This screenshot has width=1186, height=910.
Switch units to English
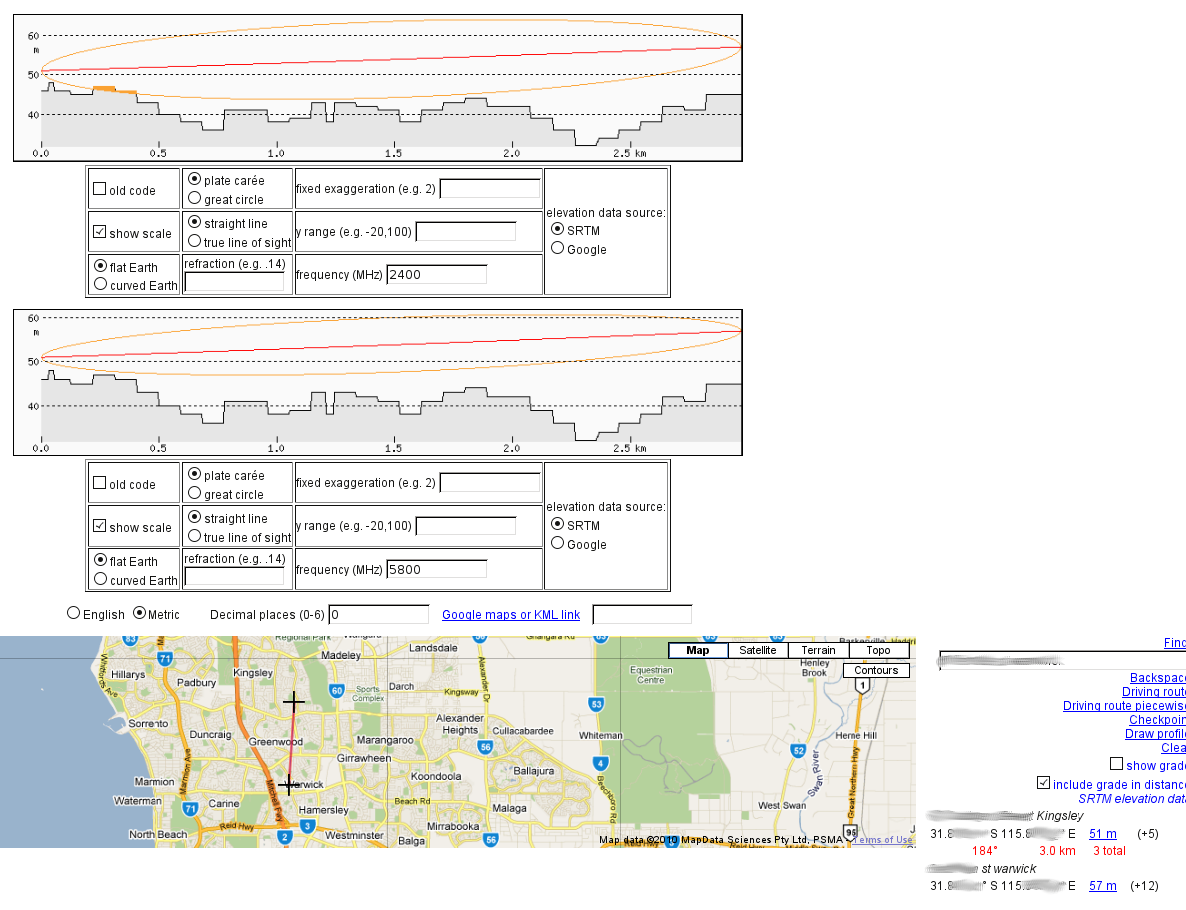pos(73,613)
